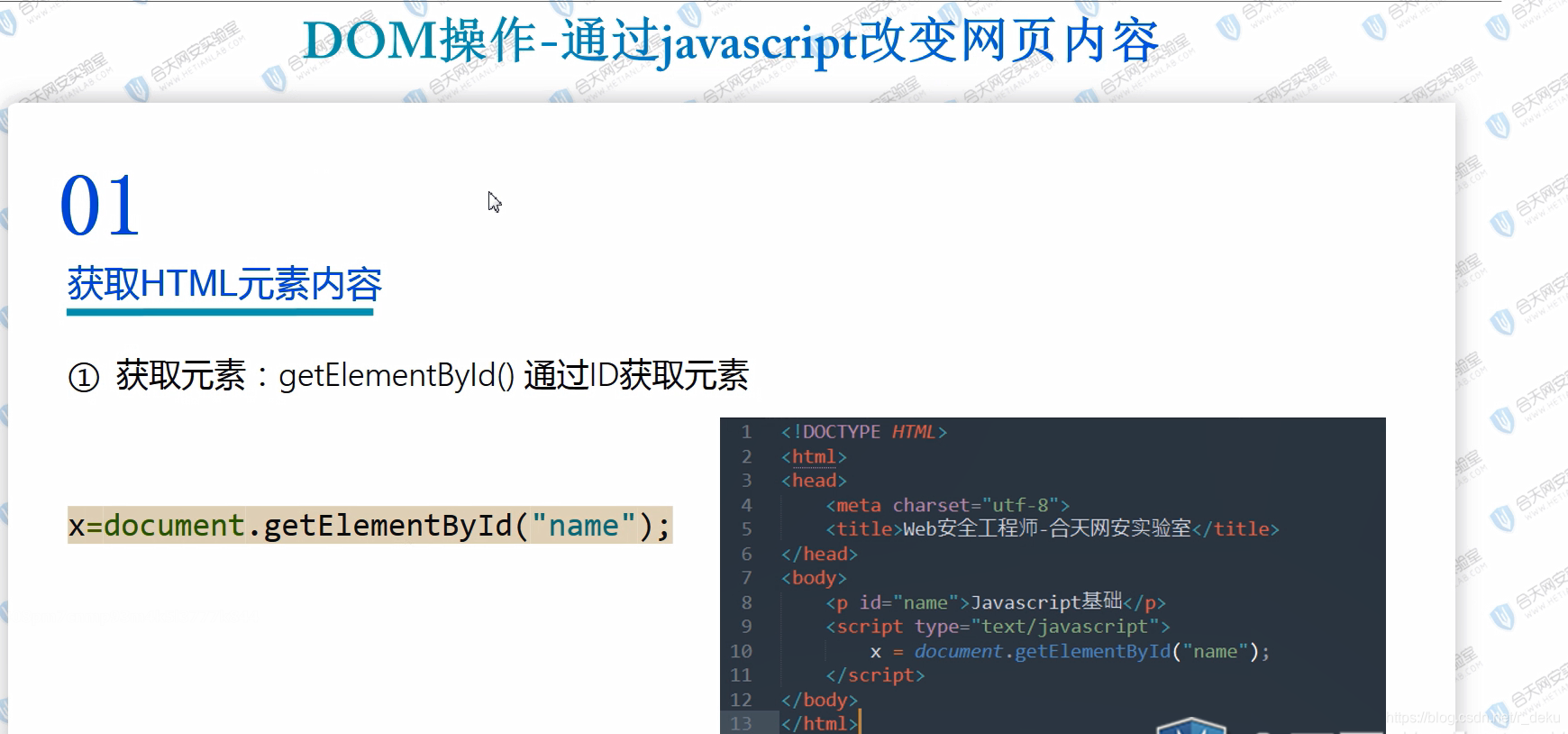The height and width of the screenshot is (734, 1568).
Task: Click the opening '<html>' tag on line 2
Action: pos(814,456)
